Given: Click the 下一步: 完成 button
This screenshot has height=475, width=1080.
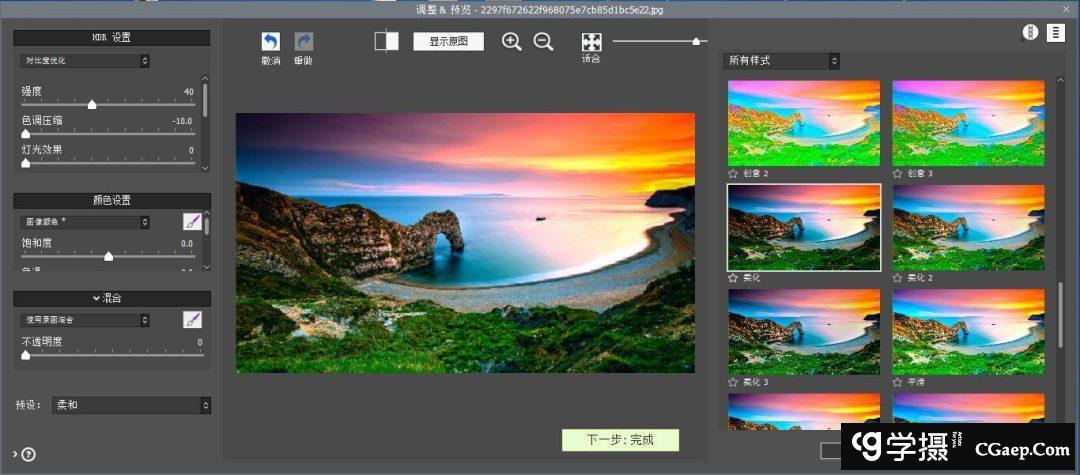Looking at the screenshot, I should tap(620, 440).
